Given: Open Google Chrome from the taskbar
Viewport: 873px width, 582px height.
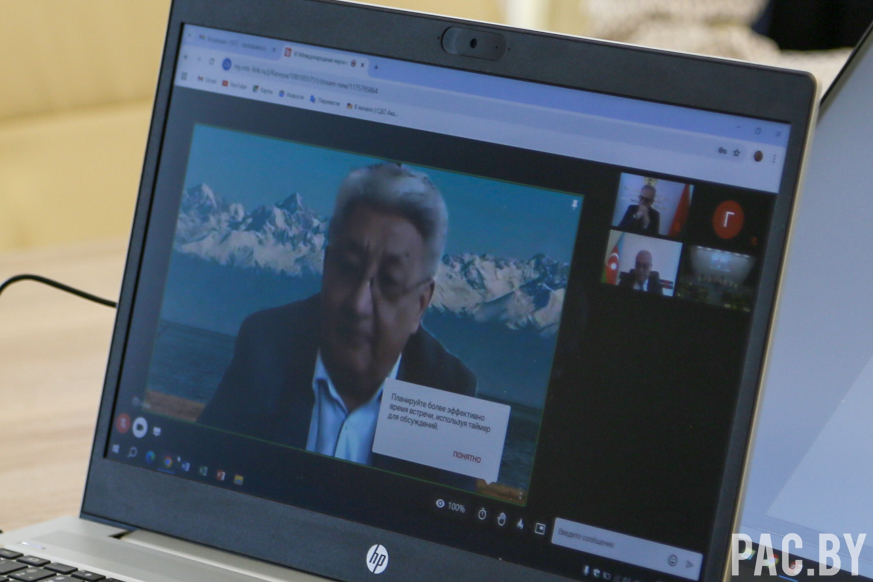Looking at the screenshot, I should [168, 462].
